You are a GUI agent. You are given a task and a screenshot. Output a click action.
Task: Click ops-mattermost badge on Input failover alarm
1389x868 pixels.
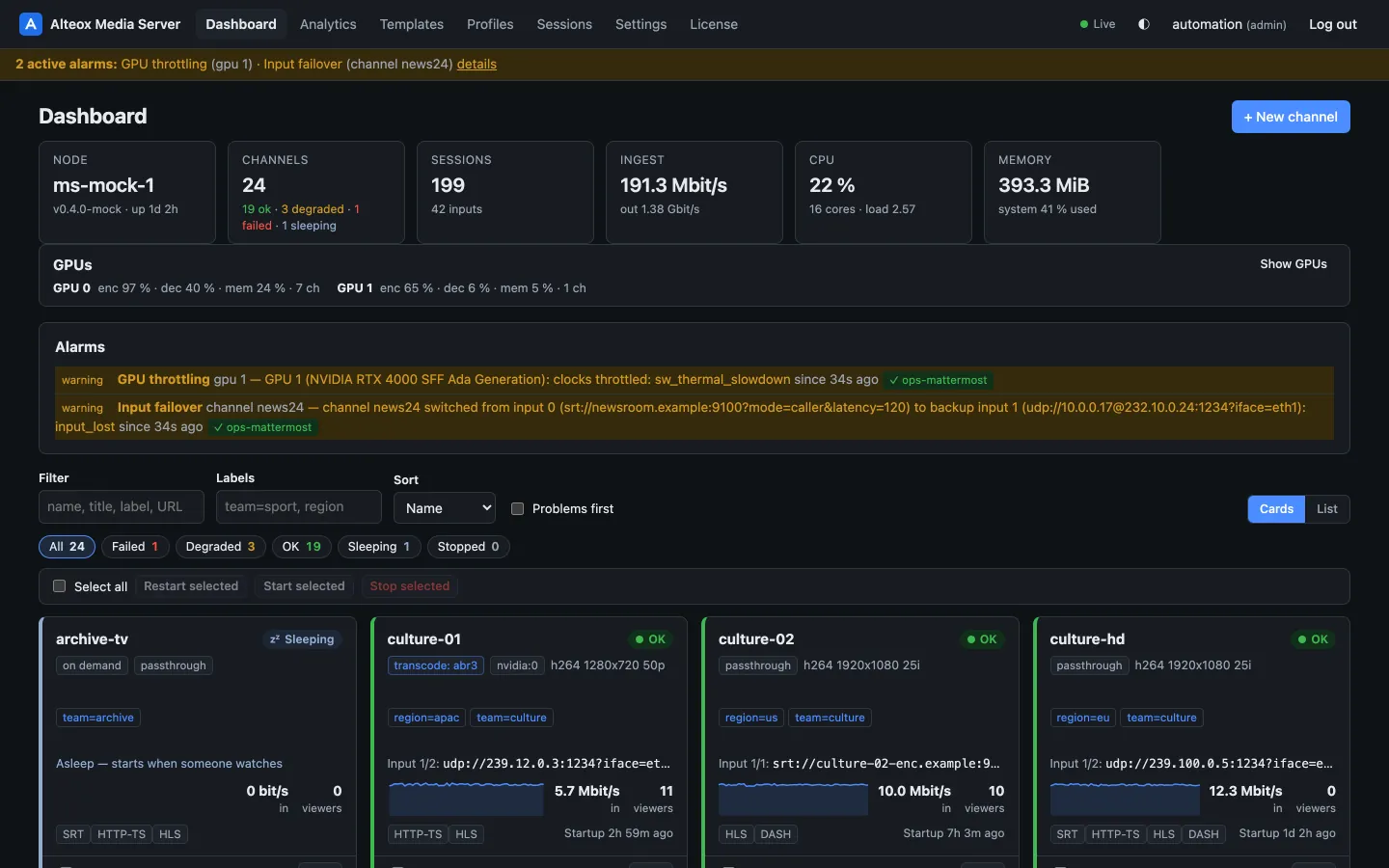tap(263, 427)
